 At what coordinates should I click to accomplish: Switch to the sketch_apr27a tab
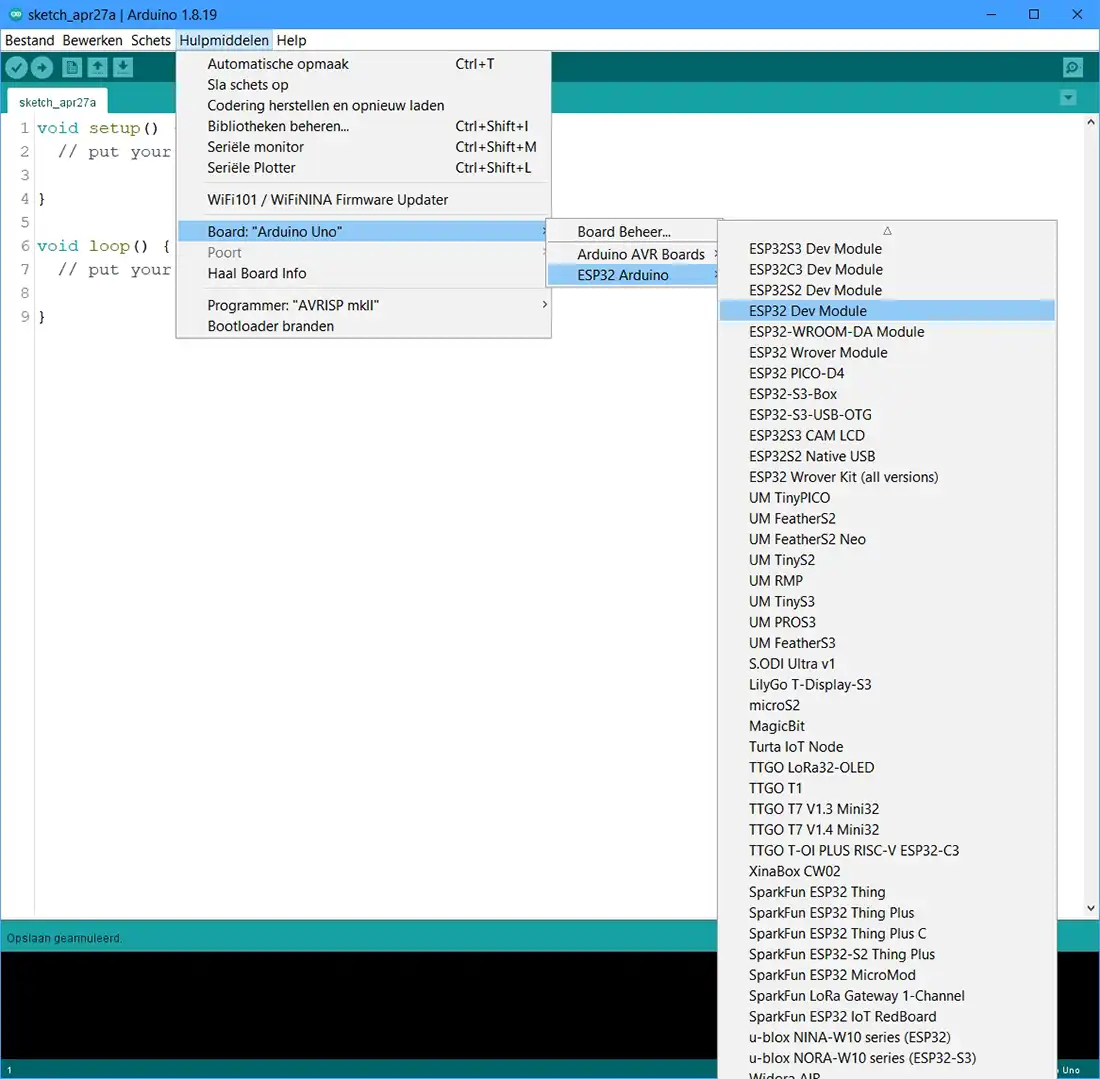58,102
